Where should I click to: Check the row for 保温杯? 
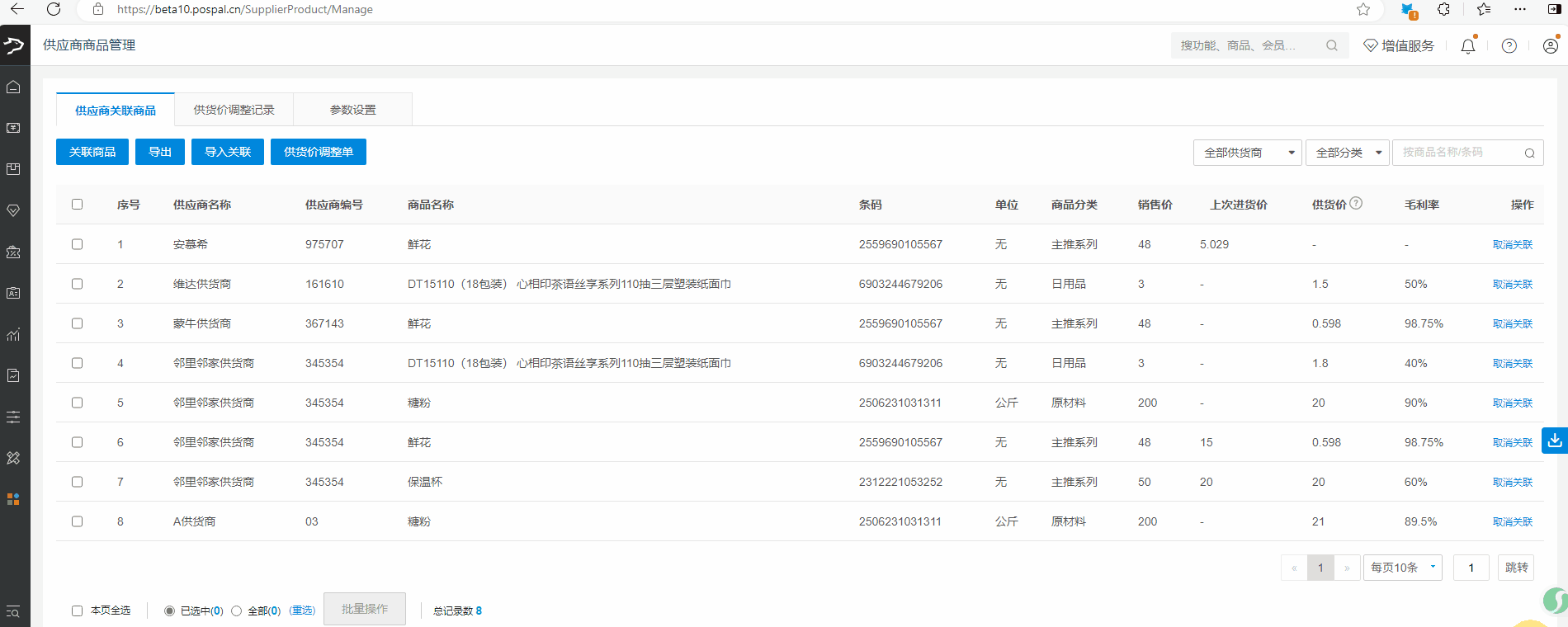77,482
